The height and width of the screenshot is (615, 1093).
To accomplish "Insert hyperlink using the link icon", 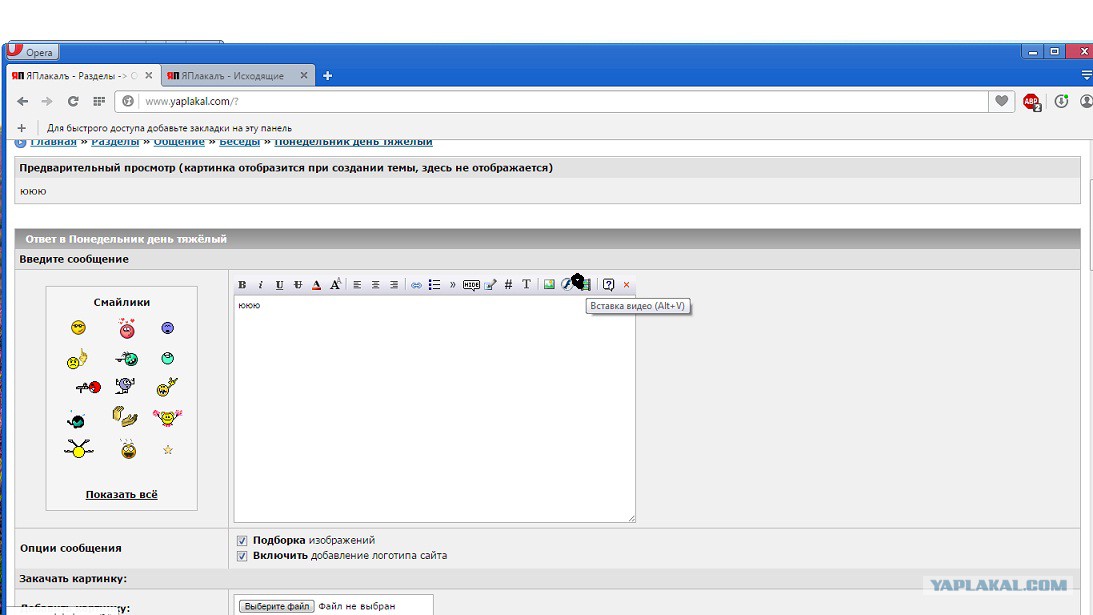I will pos(416,284).
